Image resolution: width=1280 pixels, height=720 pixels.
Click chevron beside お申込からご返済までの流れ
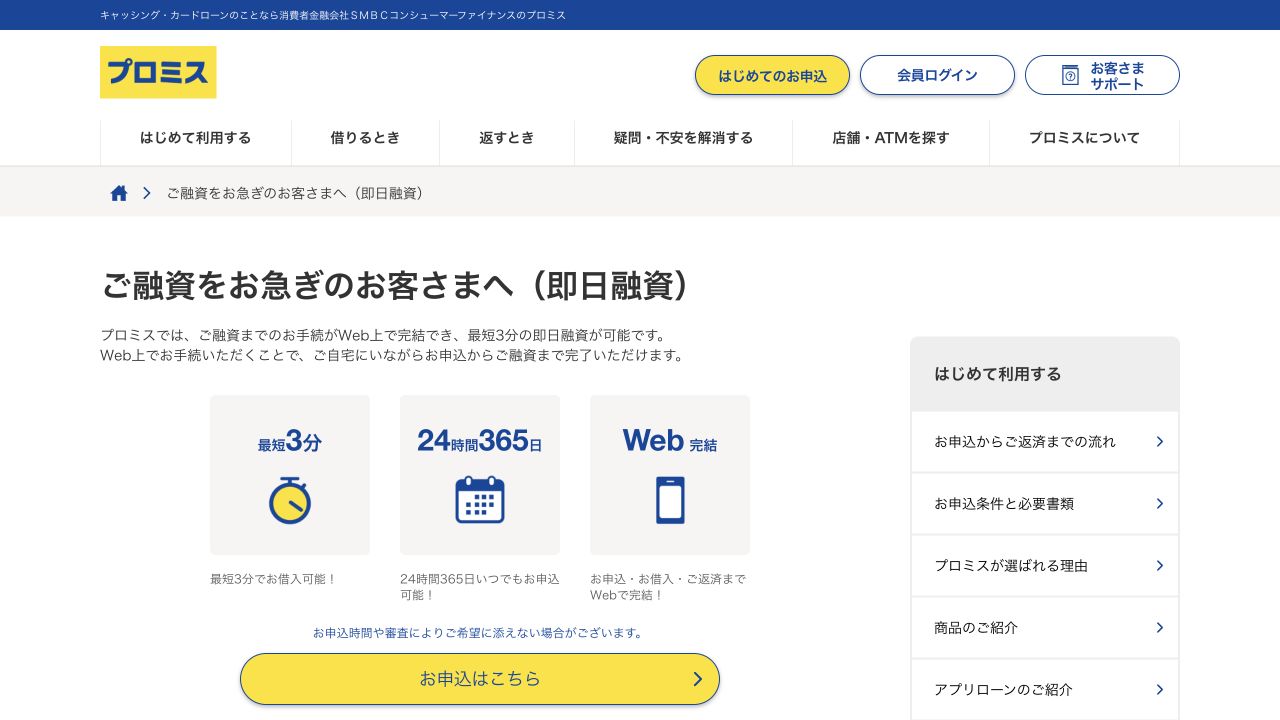[1160, 442]
